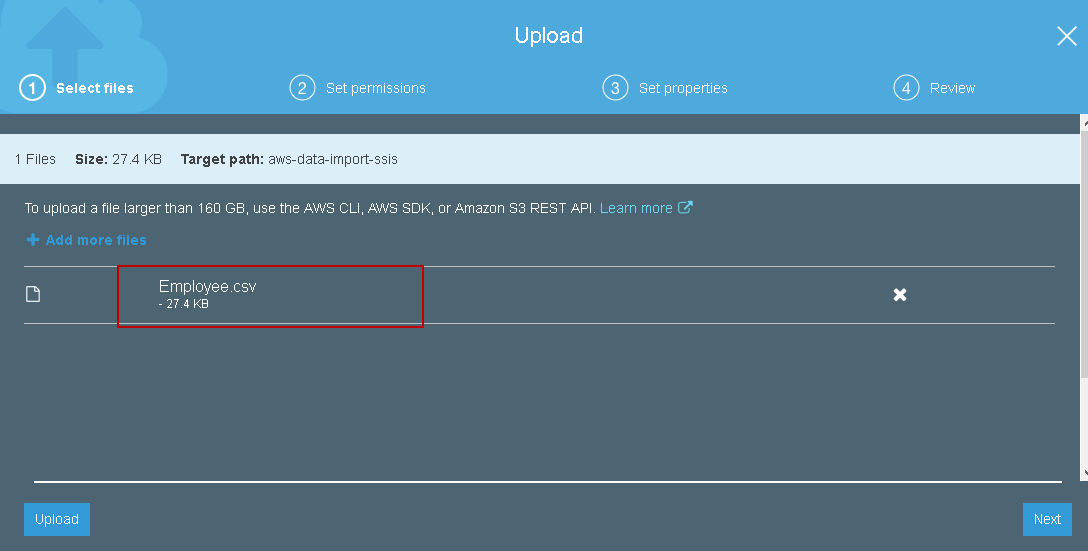This screenshot has width=1088, height=551.
Task: Click the scrollbar down arrow
Action: tap(1083, 472)
